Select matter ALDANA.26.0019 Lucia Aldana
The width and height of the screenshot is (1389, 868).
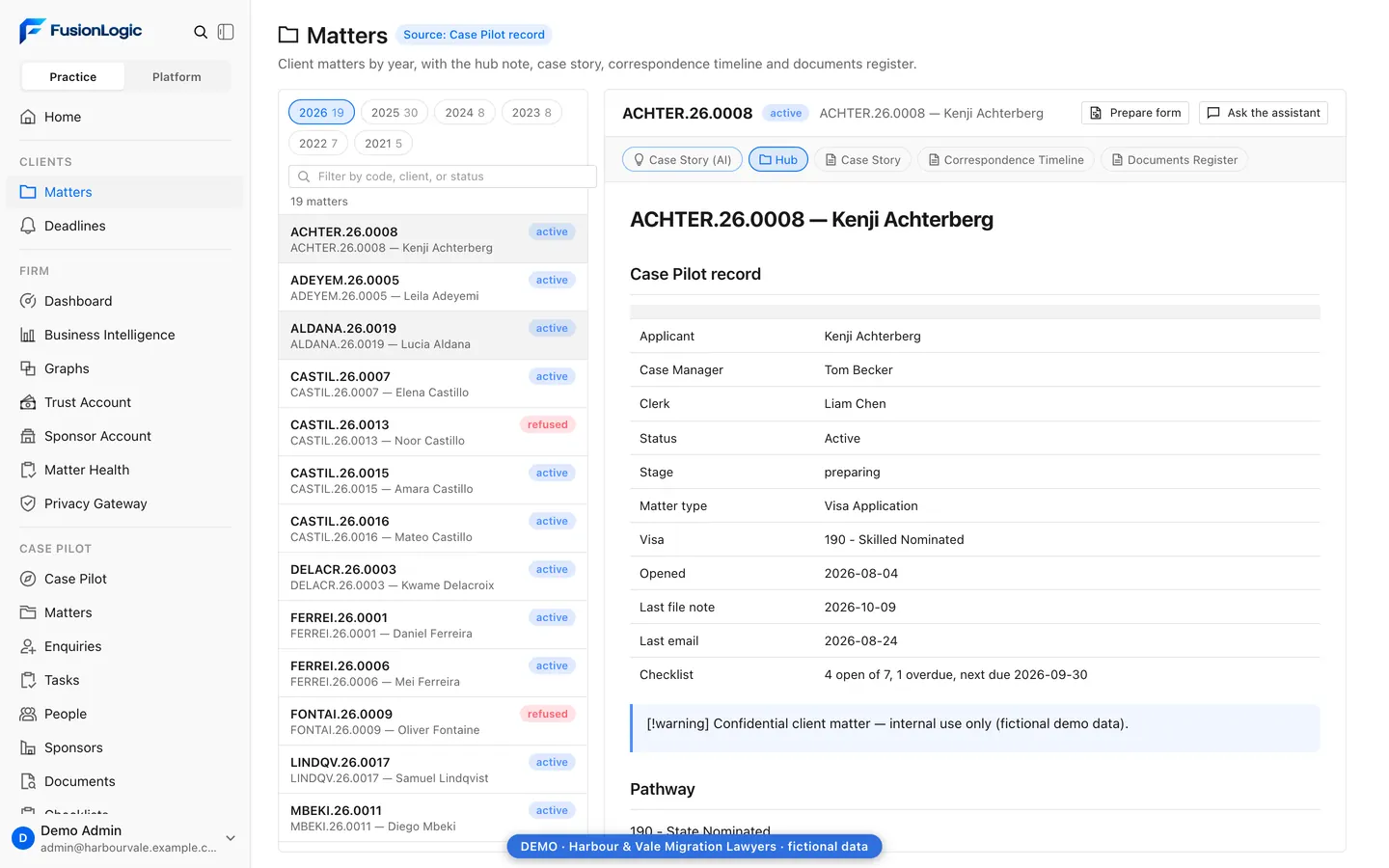pos(433,336)
